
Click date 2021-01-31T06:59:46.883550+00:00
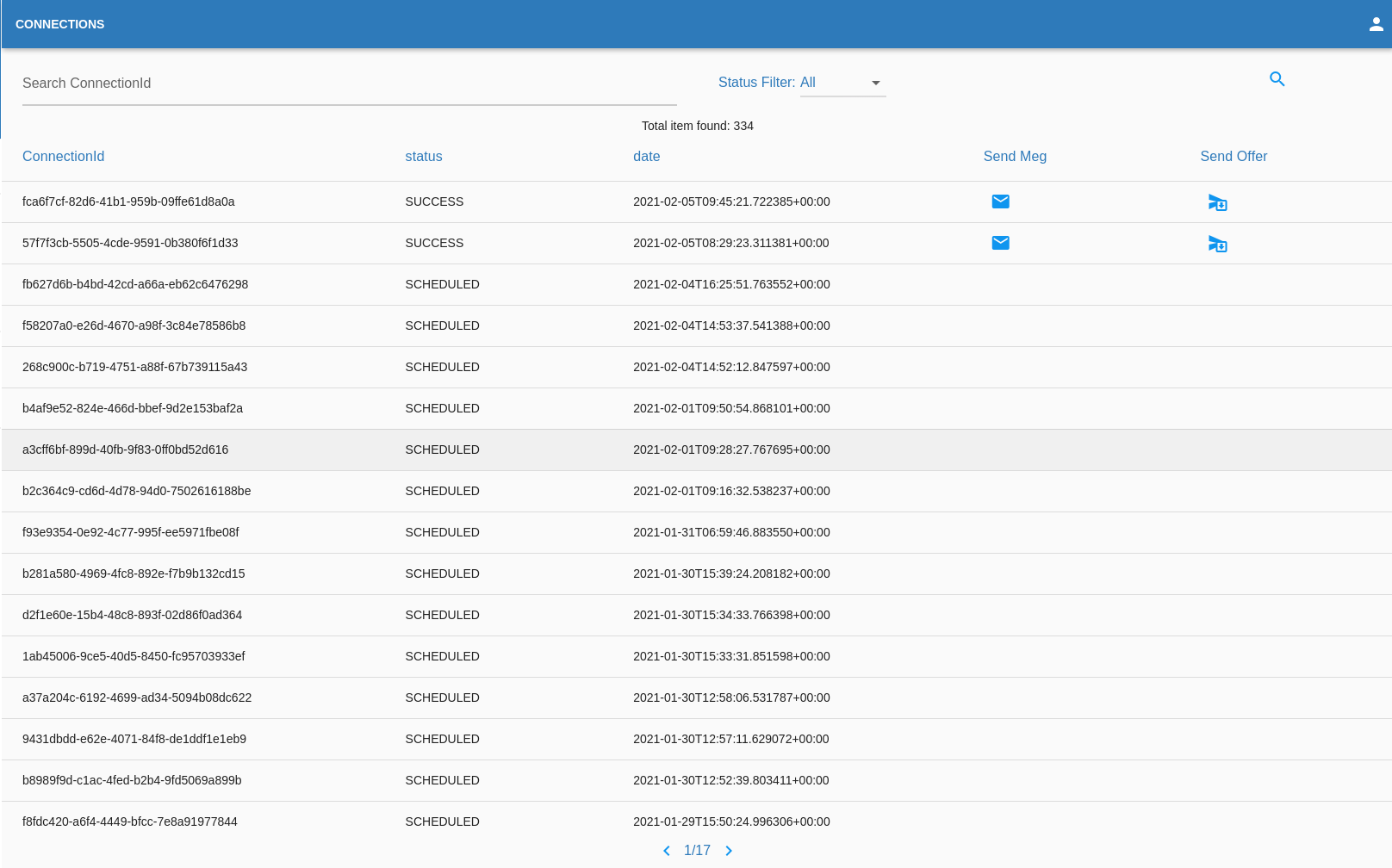(731, 532)
